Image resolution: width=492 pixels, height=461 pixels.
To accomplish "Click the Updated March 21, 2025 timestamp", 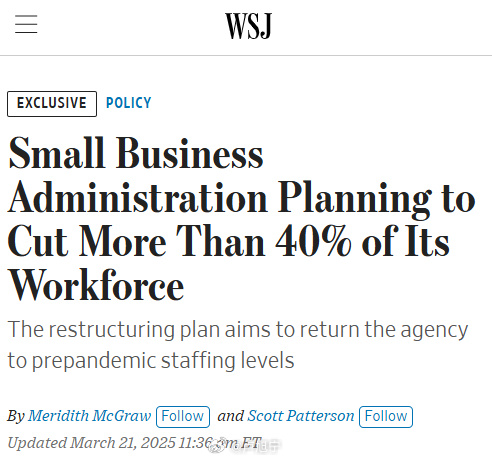I will [134, 443].
